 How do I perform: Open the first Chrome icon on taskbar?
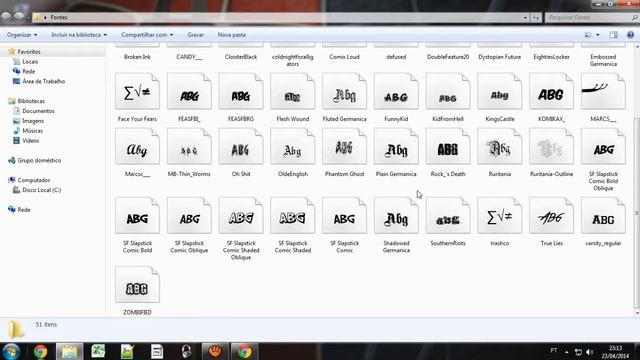pos(40,351)
